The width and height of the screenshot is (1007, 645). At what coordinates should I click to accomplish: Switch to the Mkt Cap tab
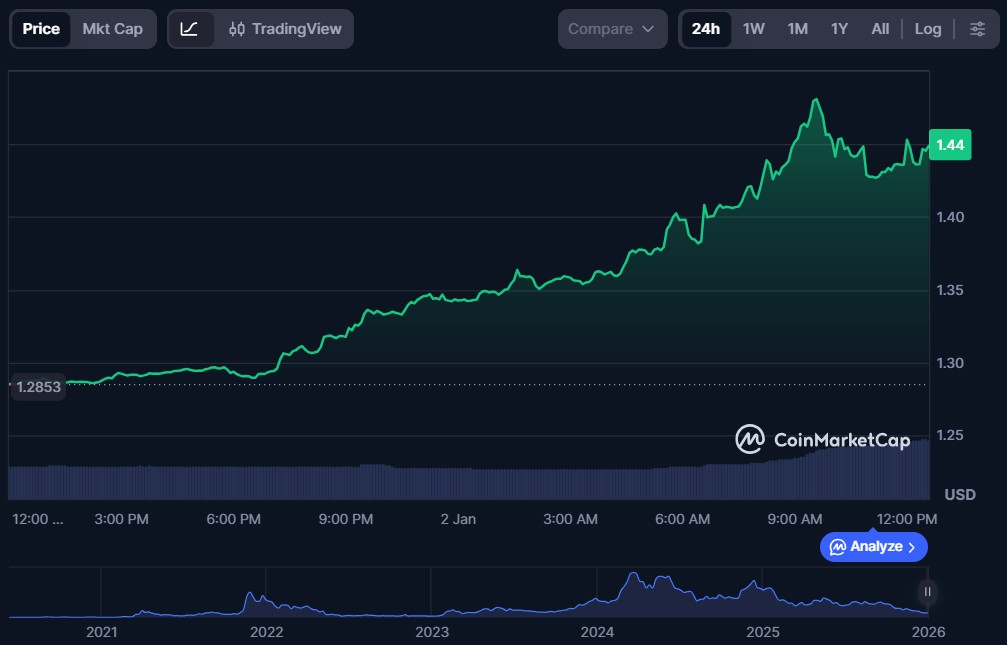pos(112,29)
